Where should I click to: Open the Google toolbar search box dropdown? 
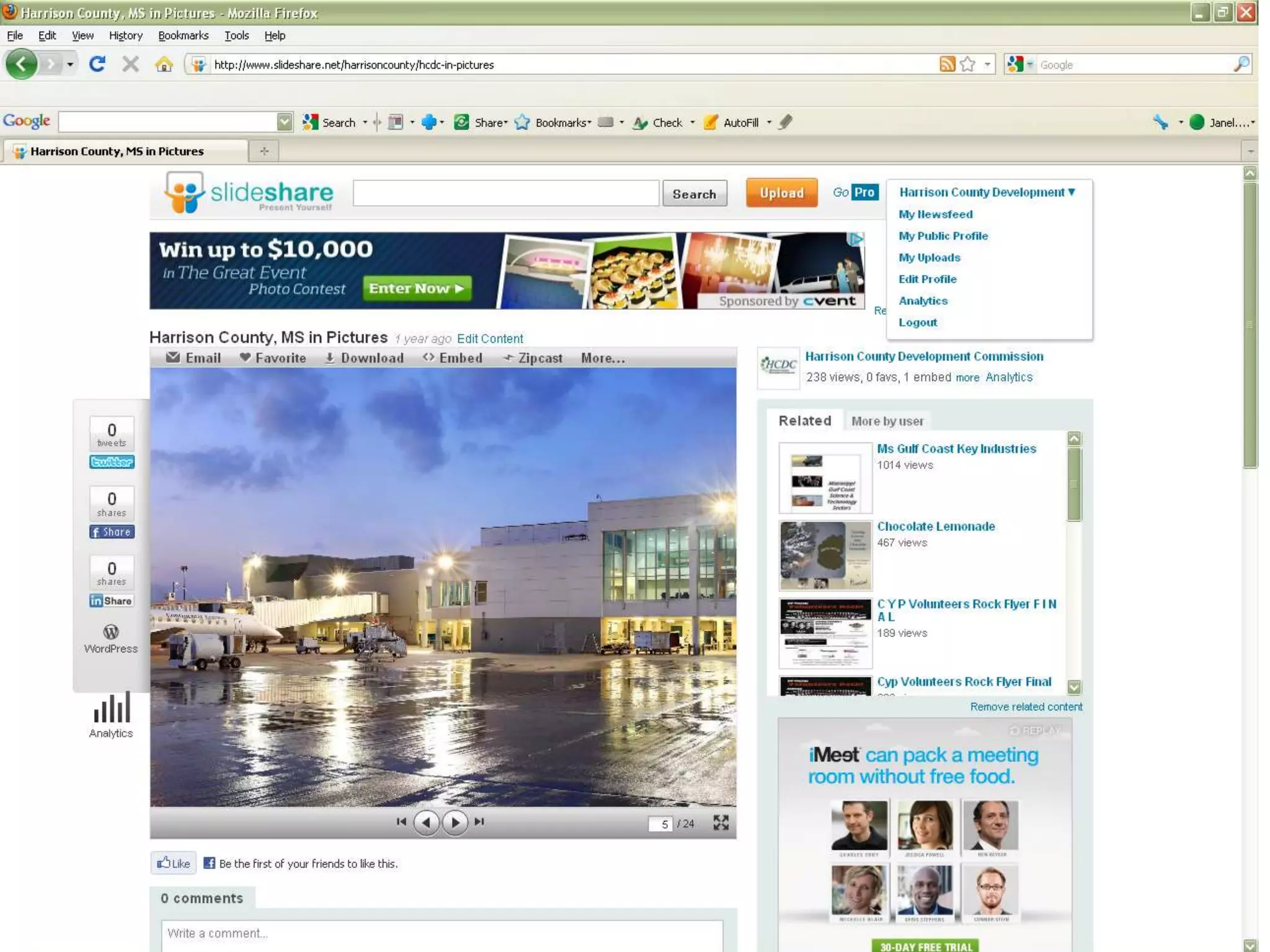(285, 122)
